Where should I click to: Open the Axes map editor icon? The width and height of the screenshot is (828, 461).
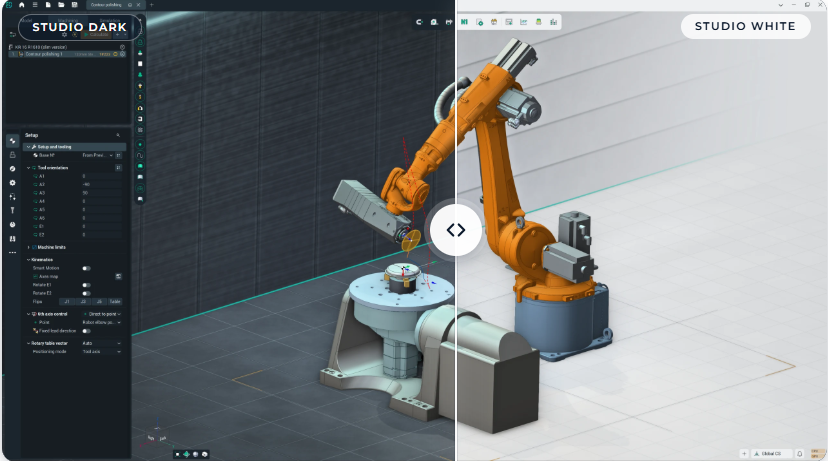click(x=118, y=276)
